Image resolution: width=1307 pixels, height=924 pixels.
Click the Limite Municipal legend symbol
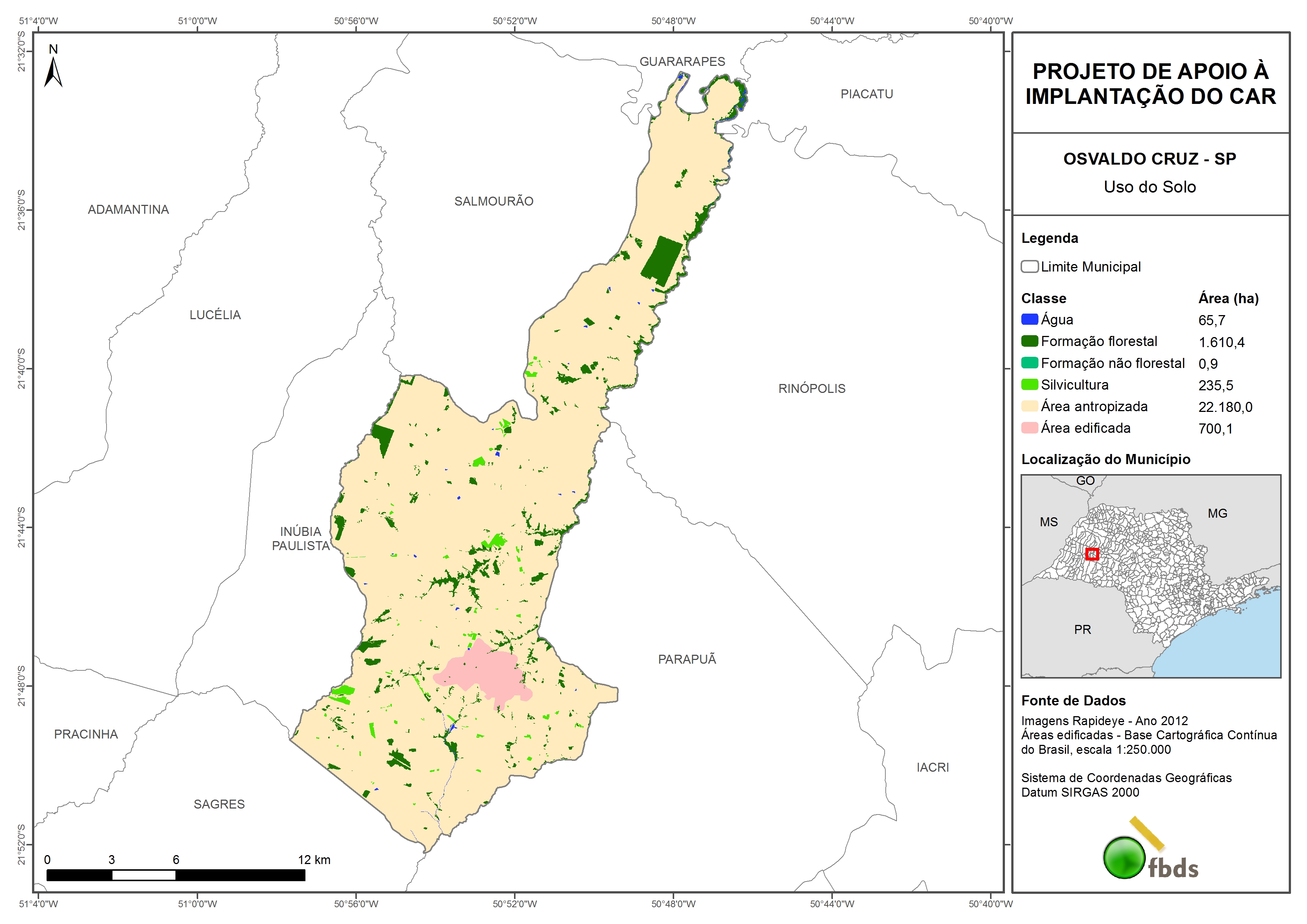(x=1029, y=266)
